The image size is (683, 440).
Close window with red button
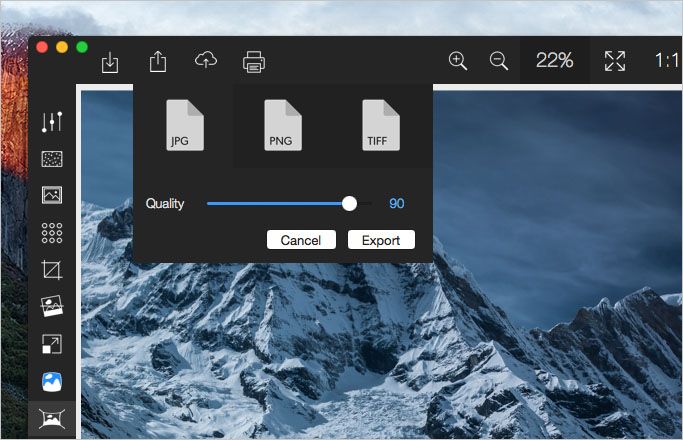42,47
